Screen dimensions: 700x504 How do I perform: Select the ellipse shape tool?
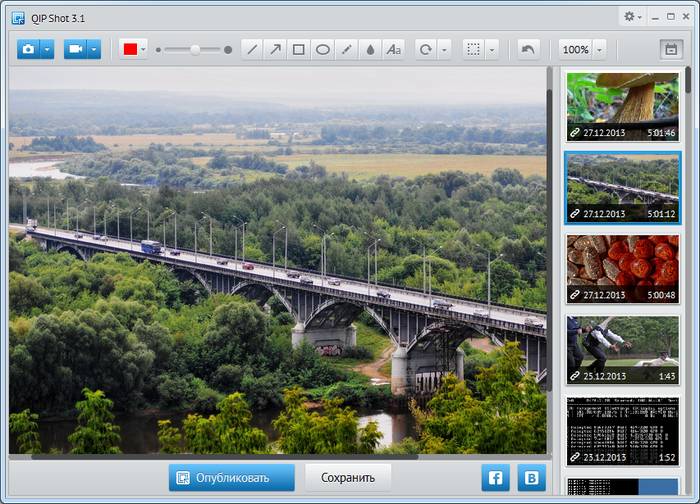coord(323,49)
